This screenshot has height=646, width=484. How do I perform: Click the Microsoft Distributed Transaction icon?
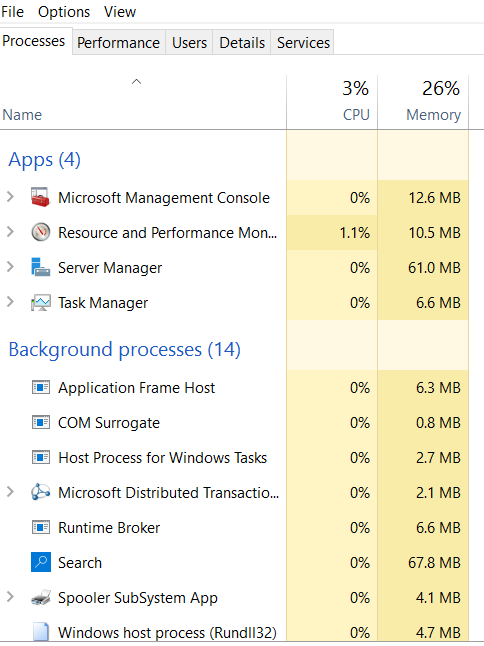pos(40,492)
